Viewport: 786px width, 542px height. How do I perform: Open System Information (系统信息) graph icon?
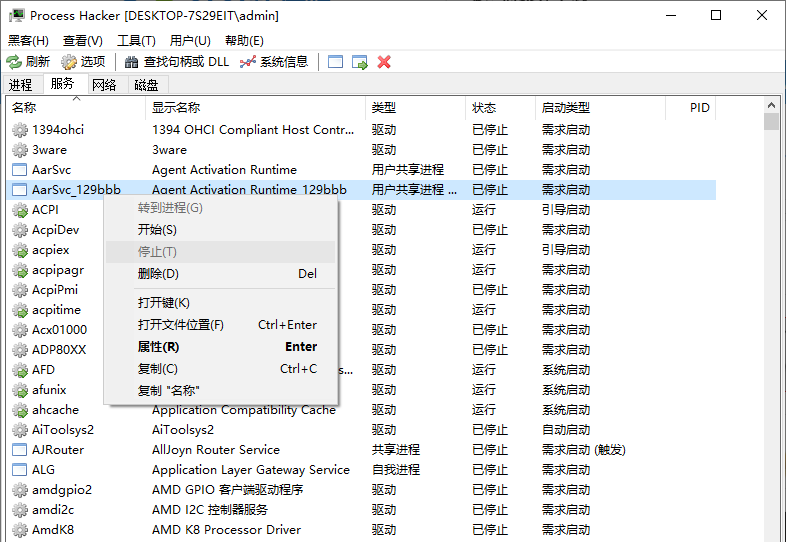tap(248, 62)
